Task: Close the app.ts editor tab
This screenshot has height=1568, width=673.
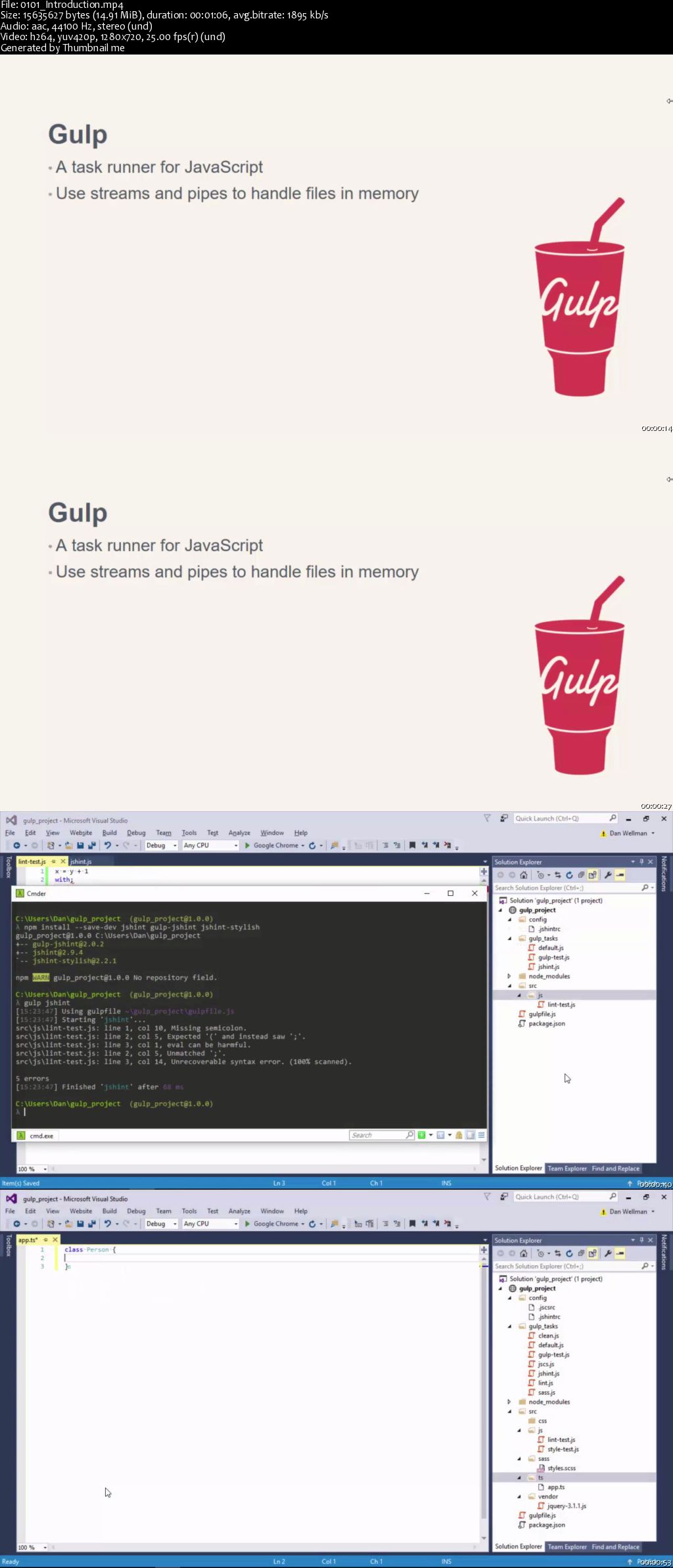Action: tap(55, 1240)
